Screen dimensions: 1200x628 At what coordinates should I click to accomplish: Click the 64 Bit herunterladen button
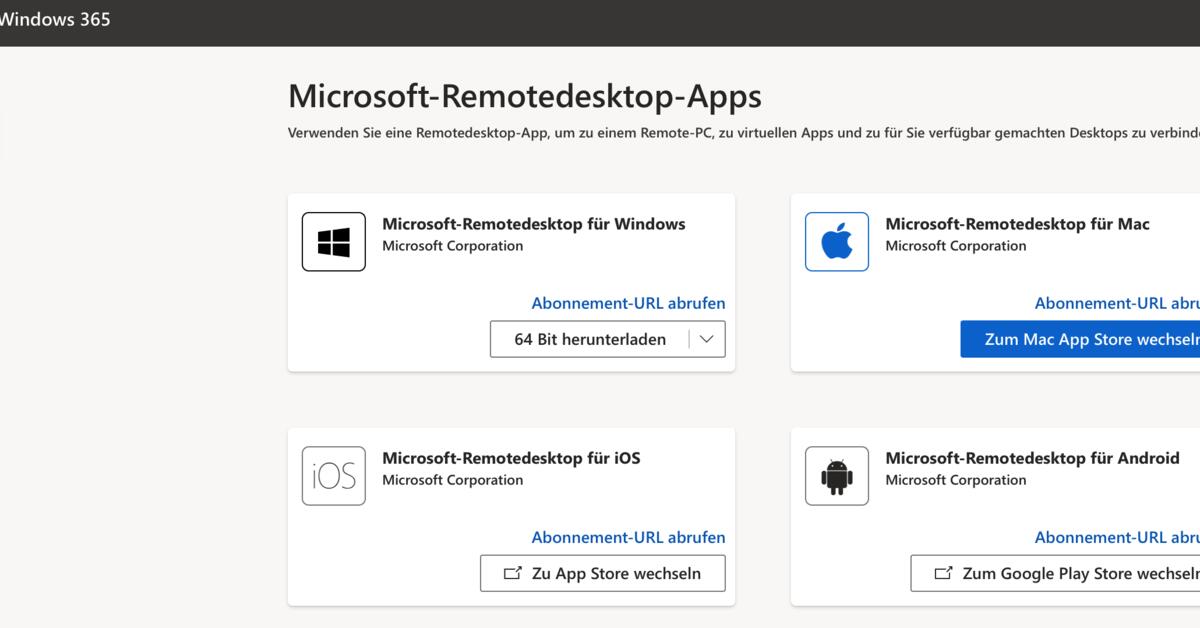(x=590, y=339)
